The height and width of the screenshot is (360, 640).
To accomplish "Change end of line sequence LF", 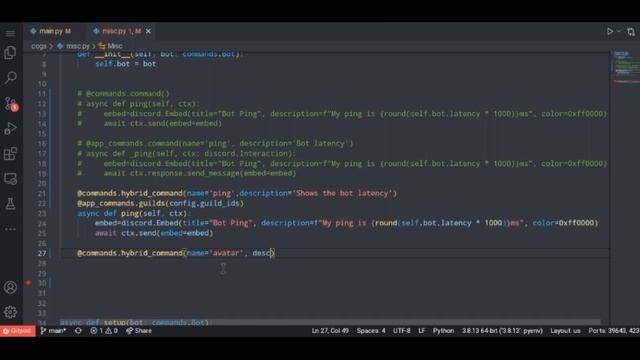I will tap(422, 331).
